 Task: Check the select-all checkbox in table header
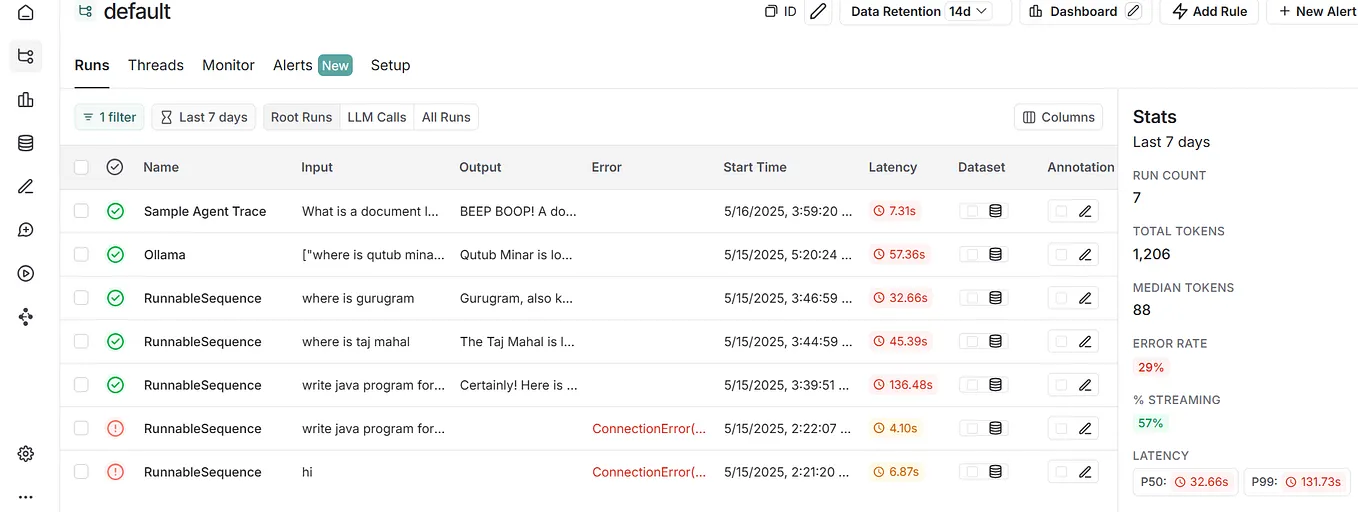[x=81, y=167]
